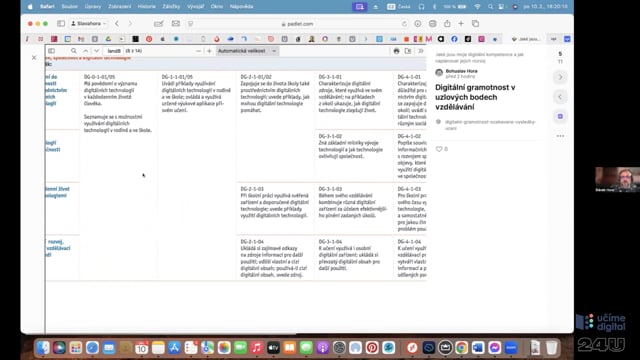Open the PDF search magnifier
Viewport: 640px width, 360px height.
pyautogui.click(x=73, y=51)
